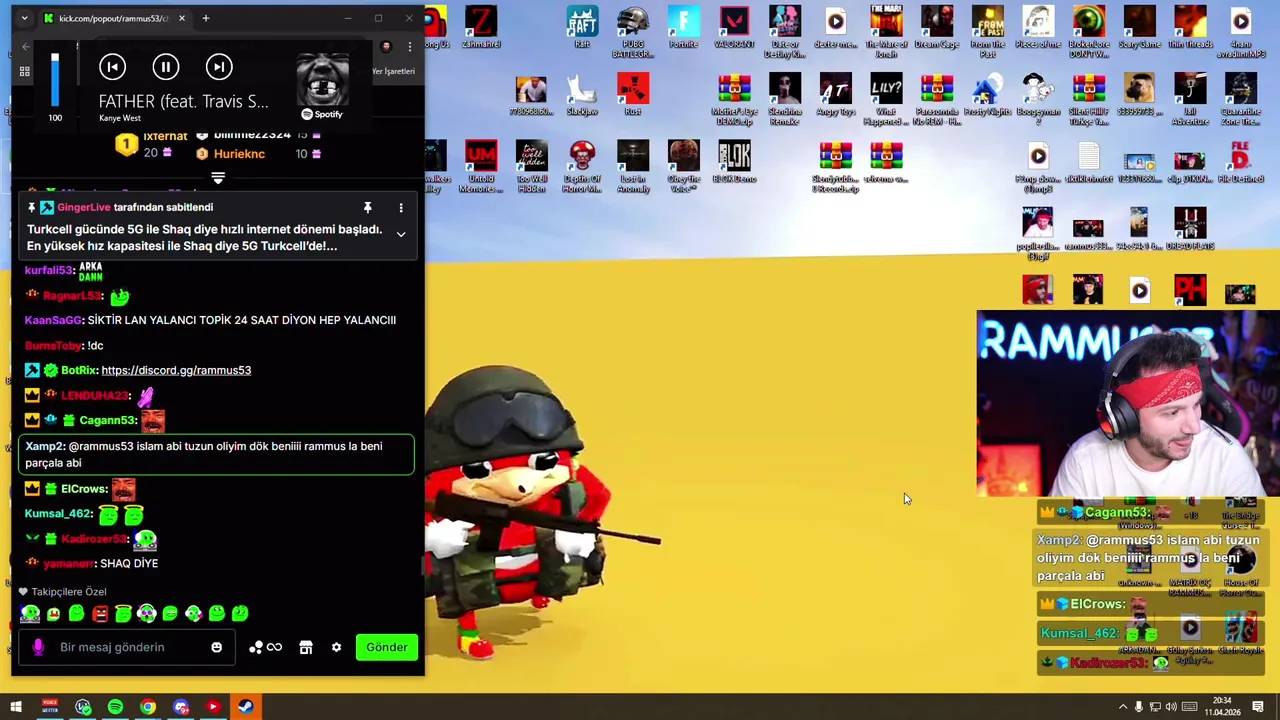This screenshot has width=1280, height=720.
Task: Close the kick.com browser tab
Action: (181, 18)
